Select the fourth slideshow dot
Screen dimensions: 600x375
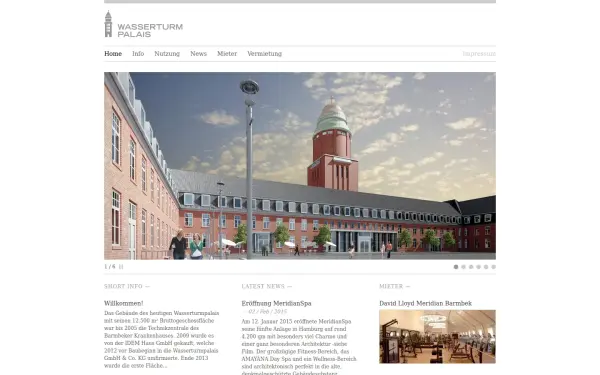pos(478,267)
